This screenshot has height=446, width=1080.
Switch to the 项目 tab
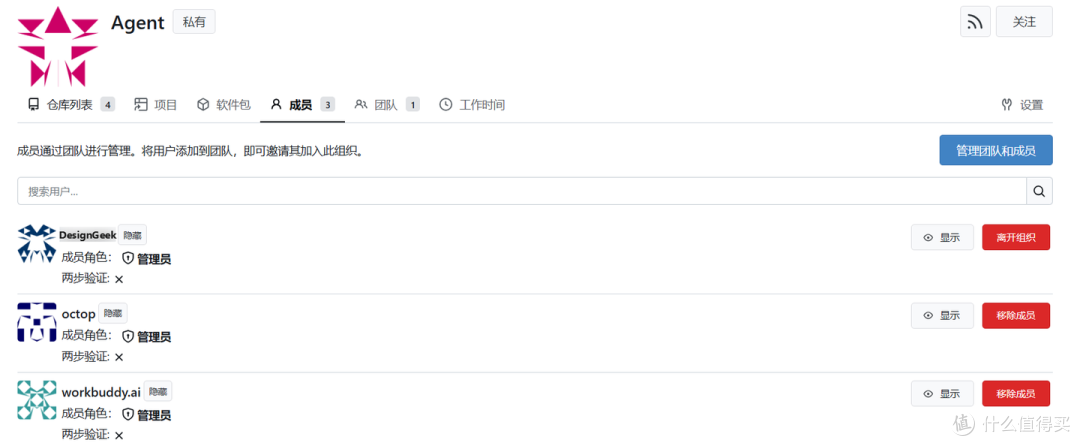pos(156,105)
